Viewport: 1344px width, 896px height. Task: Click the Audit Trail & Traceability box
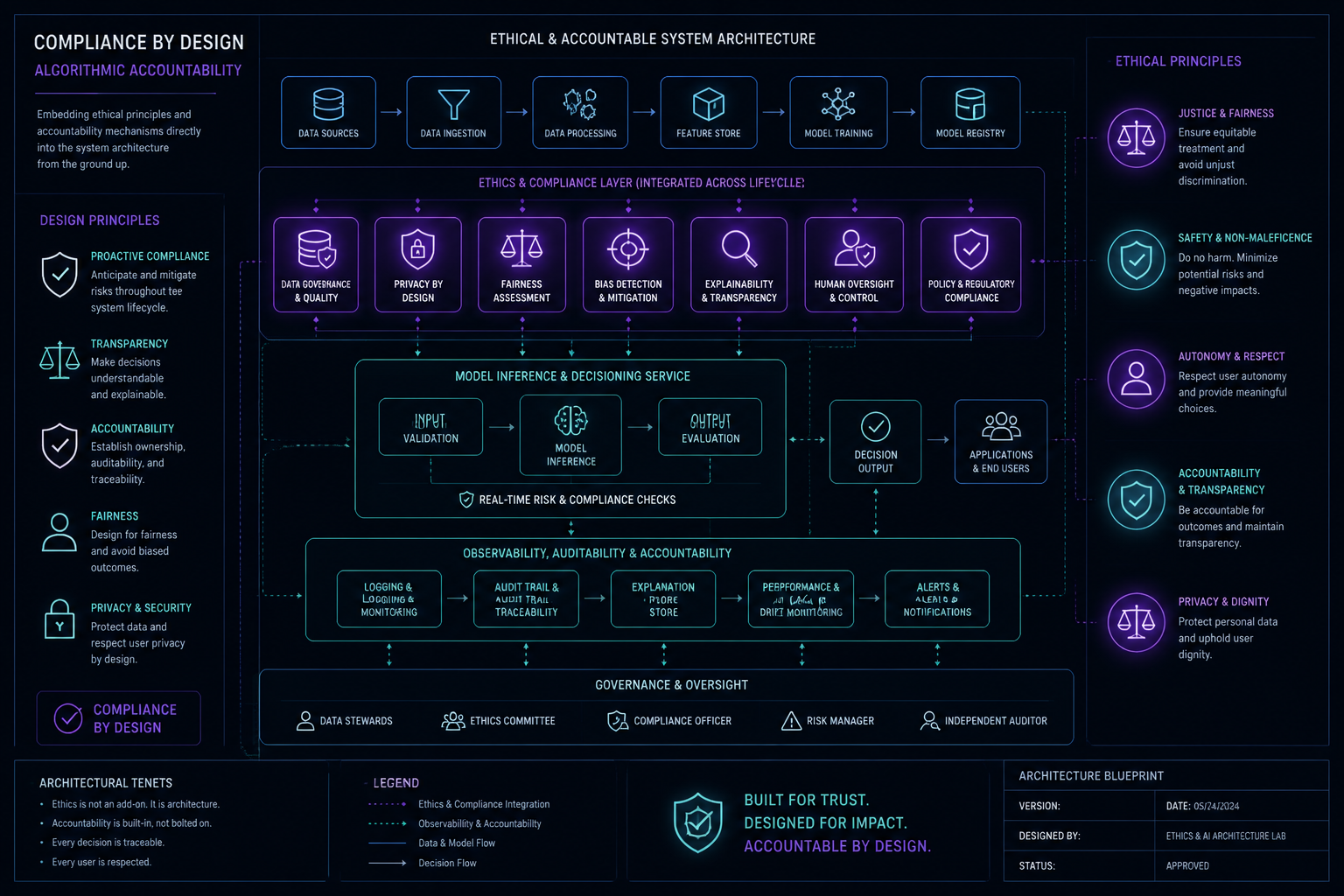(526, 599)
